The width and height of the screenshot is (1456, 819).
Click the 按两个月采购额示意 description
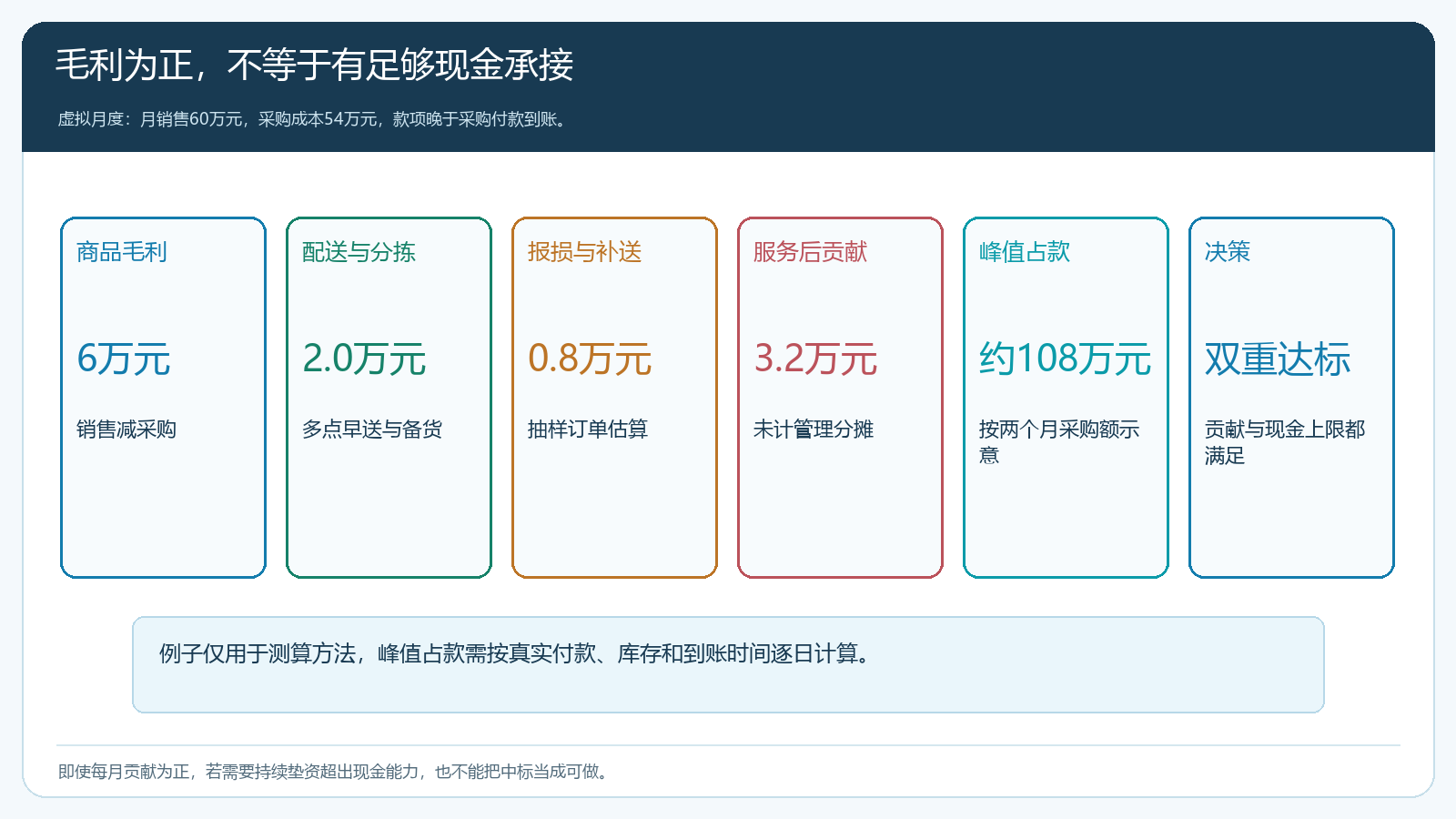coord(1059,442)
